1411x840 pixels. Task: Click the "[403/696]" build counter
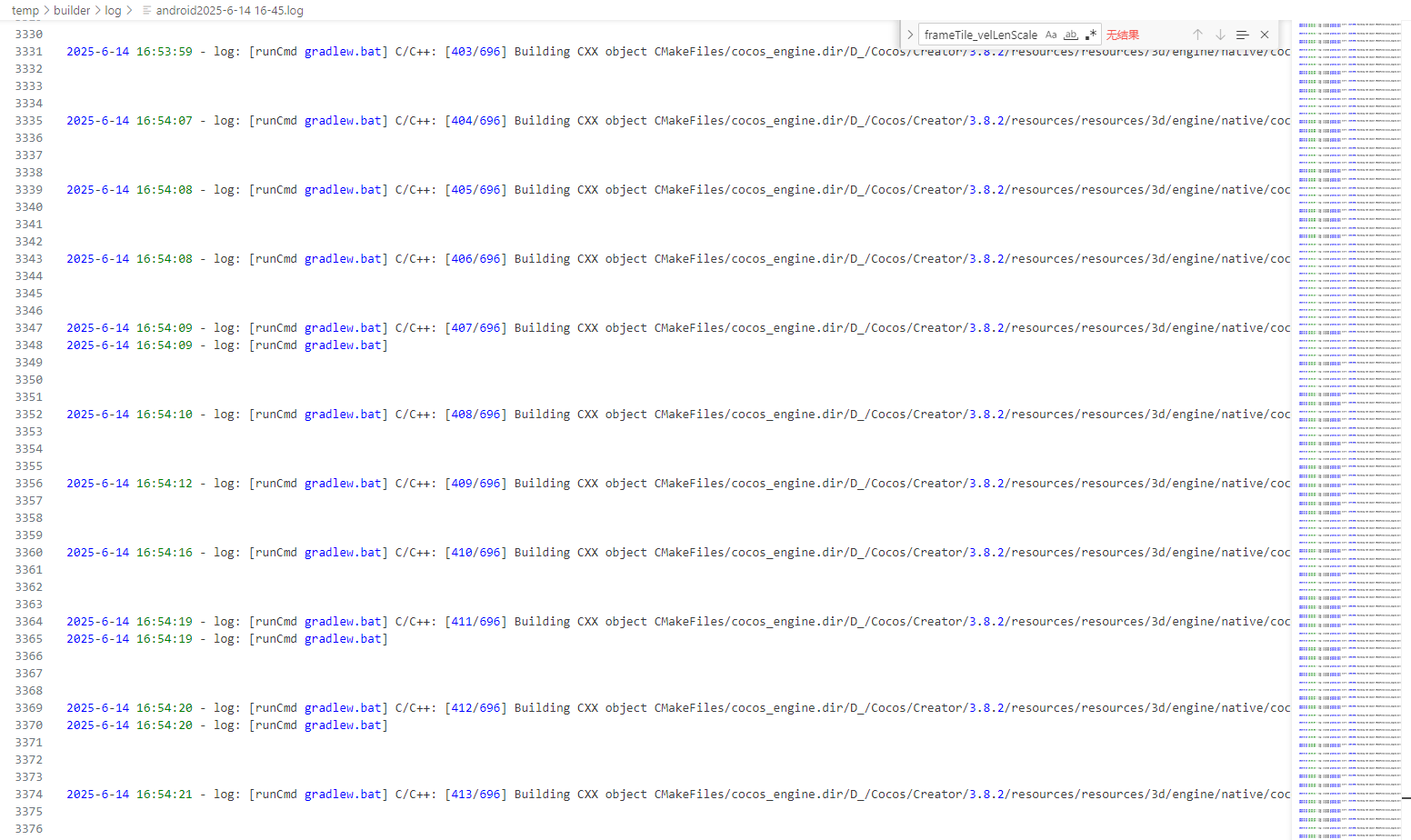pos(476,52)
